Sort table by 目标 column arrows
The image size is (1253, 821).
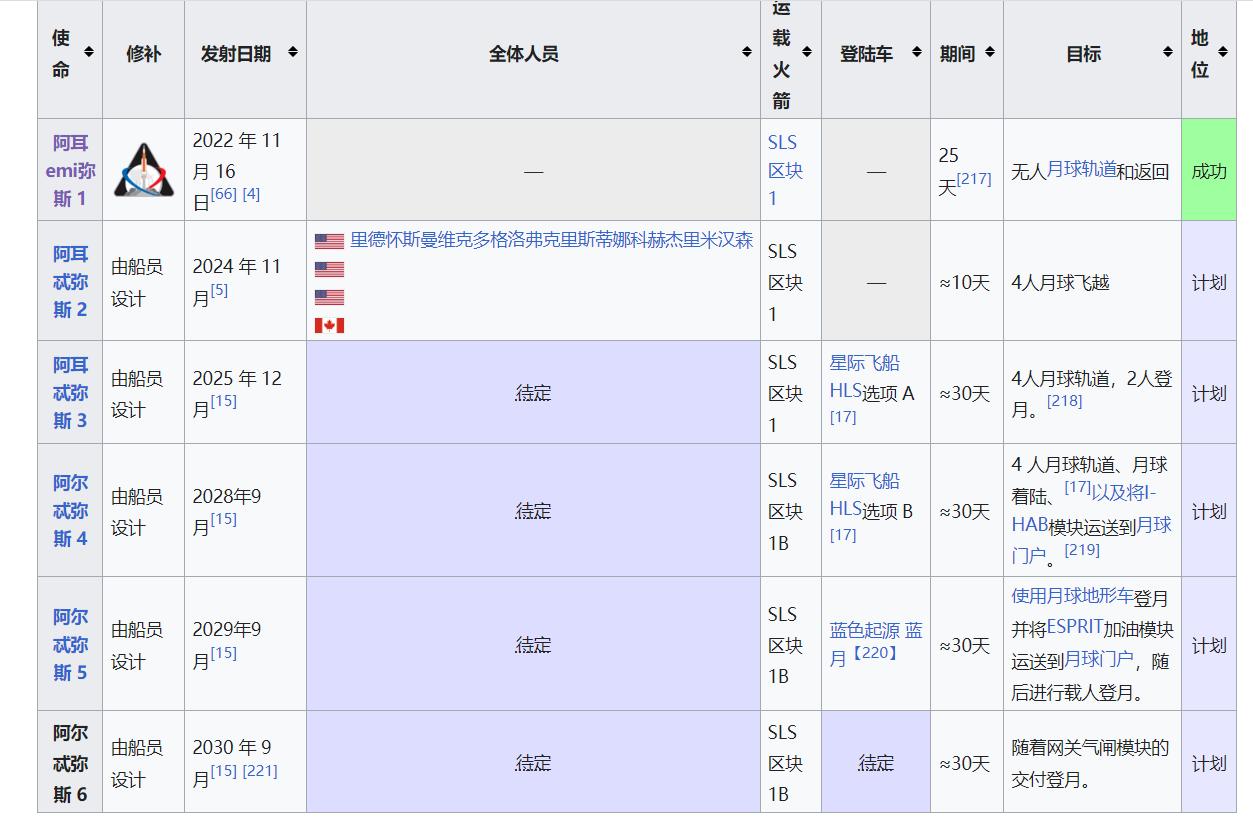pos(1167,52)
